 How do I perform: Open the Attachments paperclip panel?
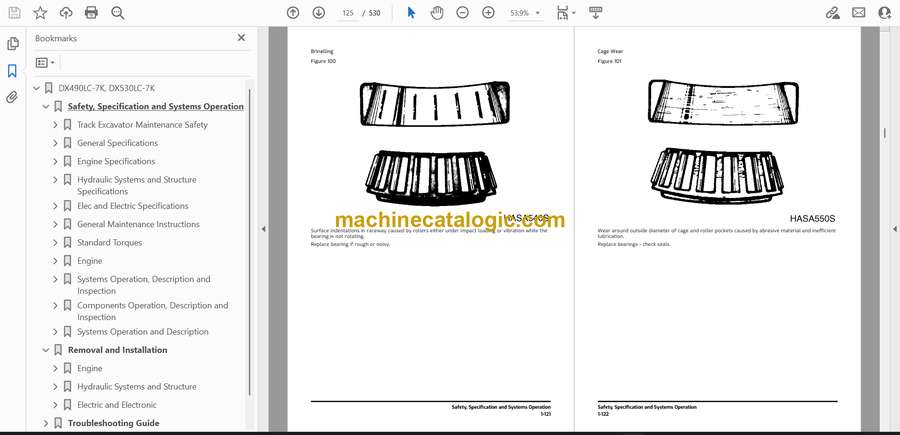point(12,97)
